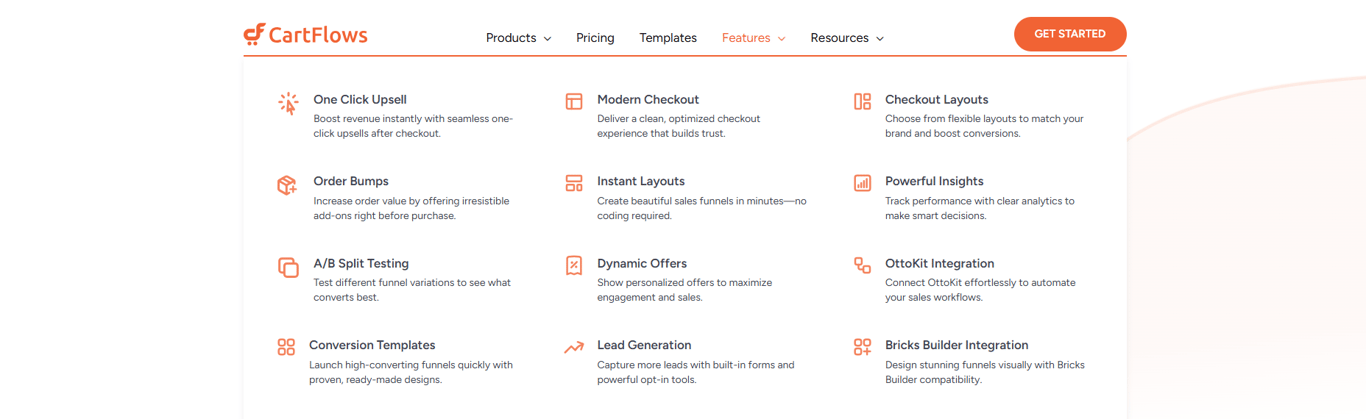
Task: Expand the Resources dropdown chevron
Action: [880, 39]
